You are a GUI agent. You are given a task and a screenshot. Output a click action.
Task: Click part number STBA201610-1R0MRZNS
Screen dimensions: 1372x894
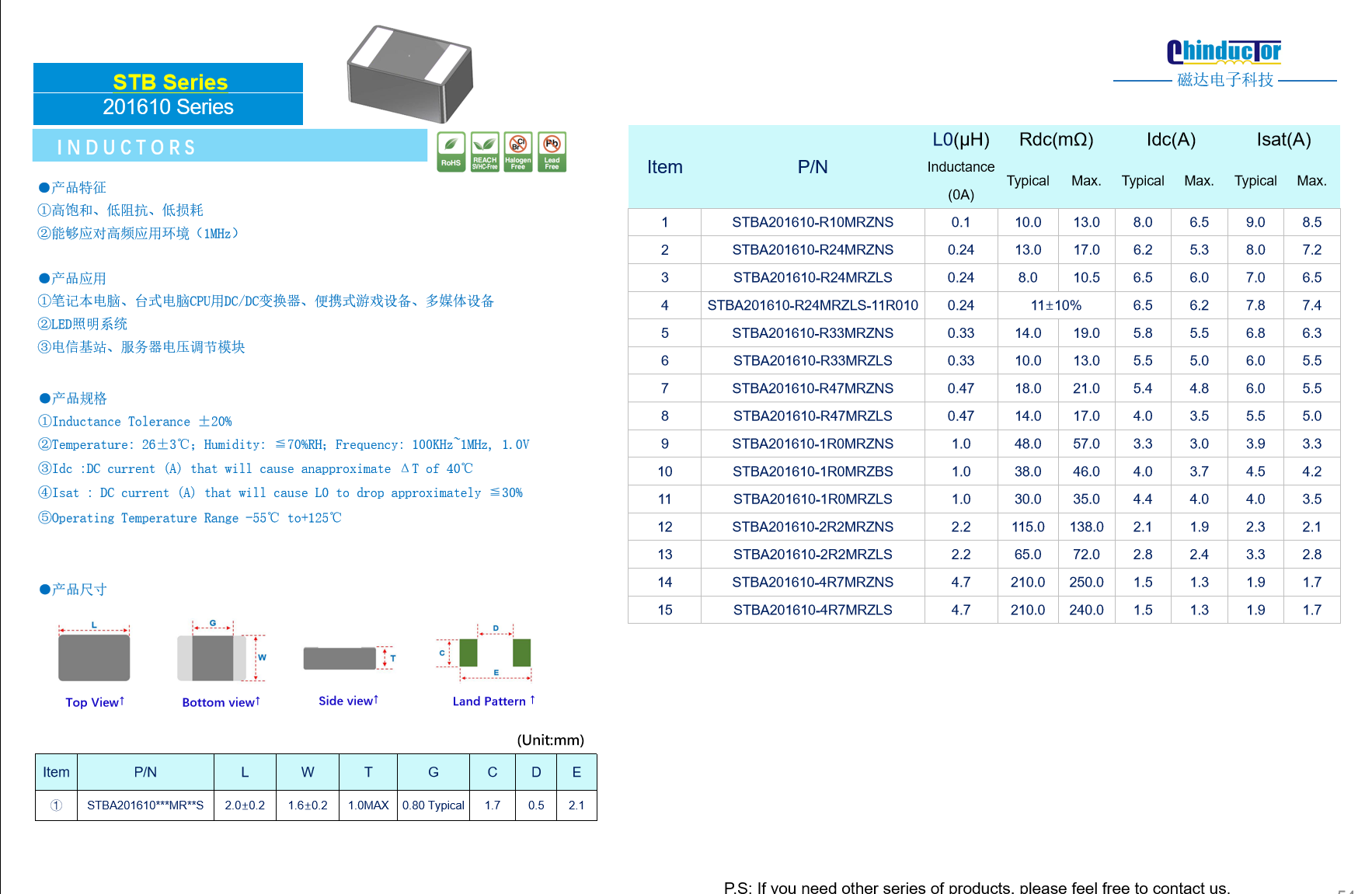tap(813, 444)
